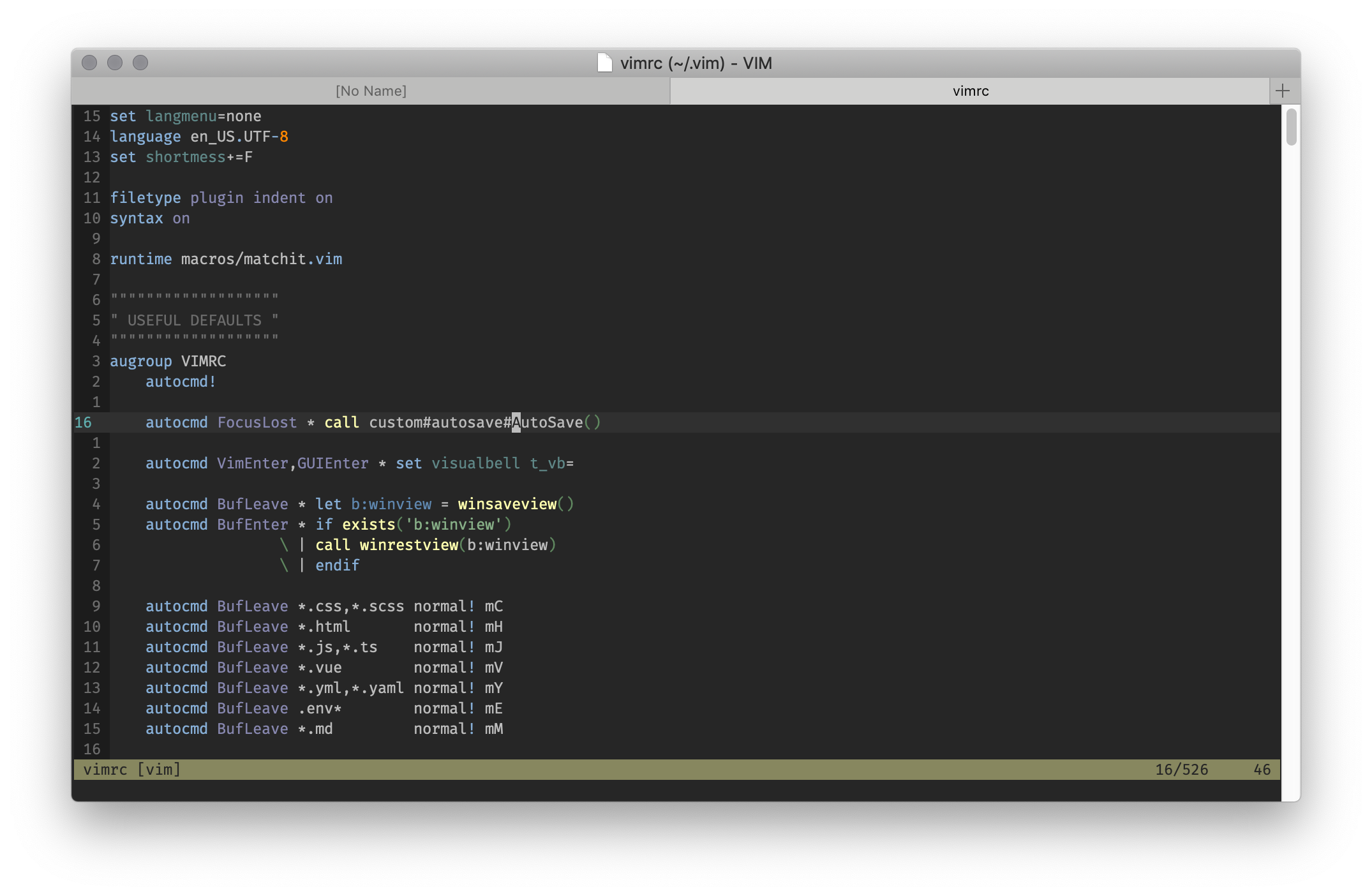Click the 'autocmd!' line

coord(181,382)
